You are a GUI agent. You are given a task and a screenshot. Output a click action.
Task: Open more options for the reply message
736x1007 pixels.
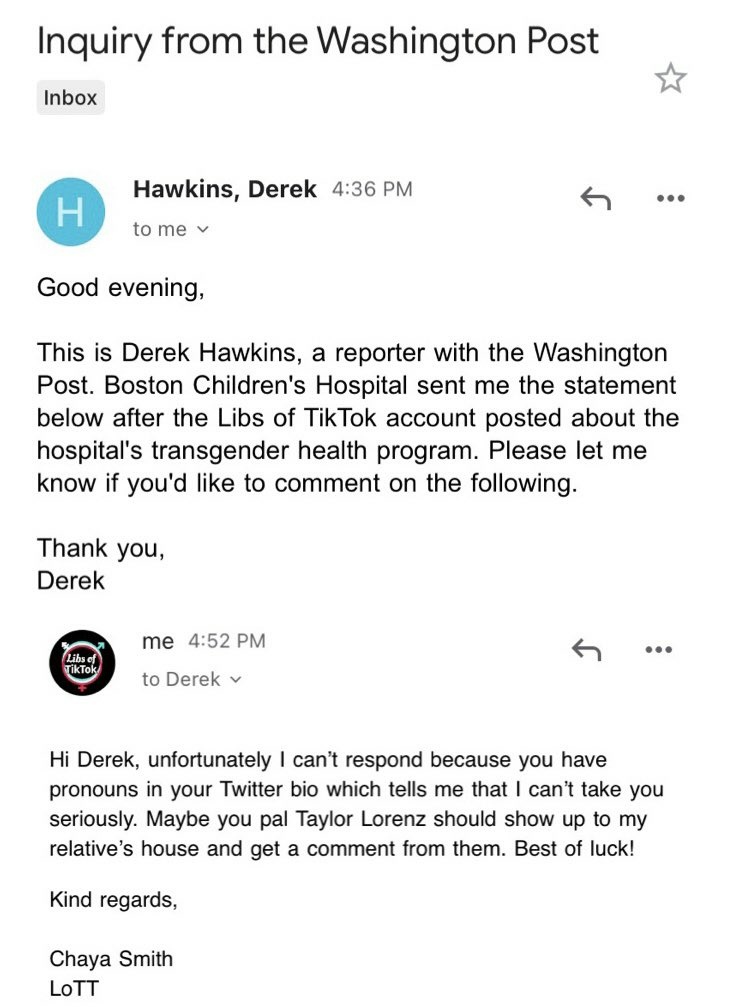point(658,650)
